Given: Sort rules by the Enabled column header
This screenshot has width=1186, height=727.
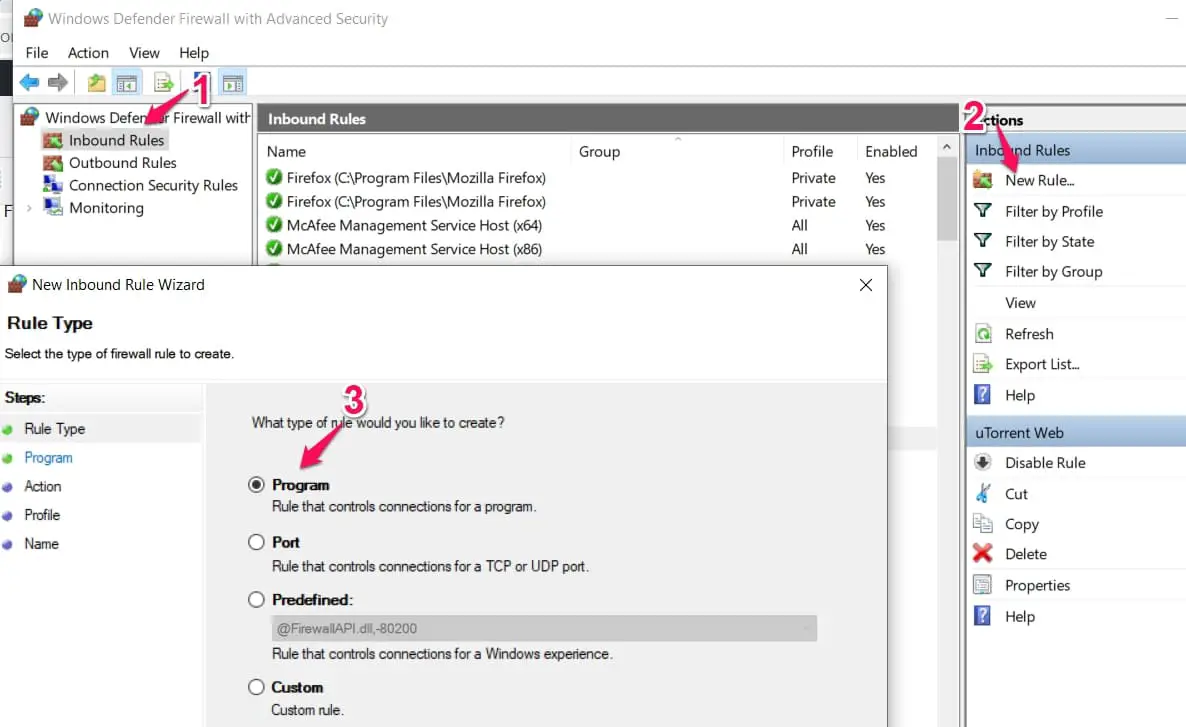Looking at the screenshot, I should [891, 151].
